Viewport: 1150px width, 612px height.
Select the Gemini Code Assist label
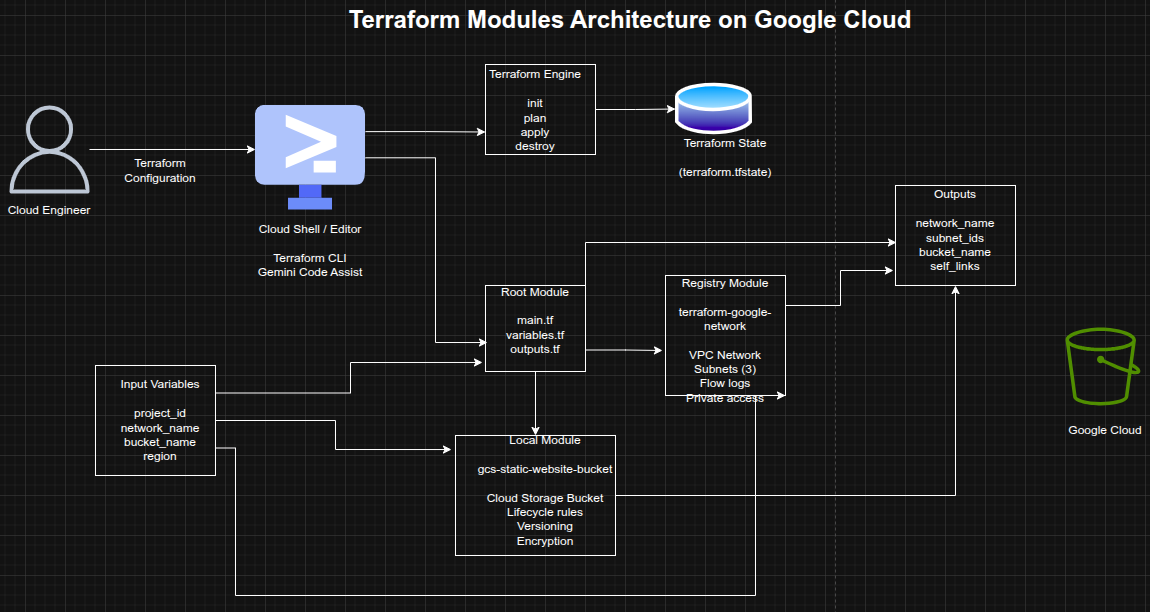coord(310,272)
